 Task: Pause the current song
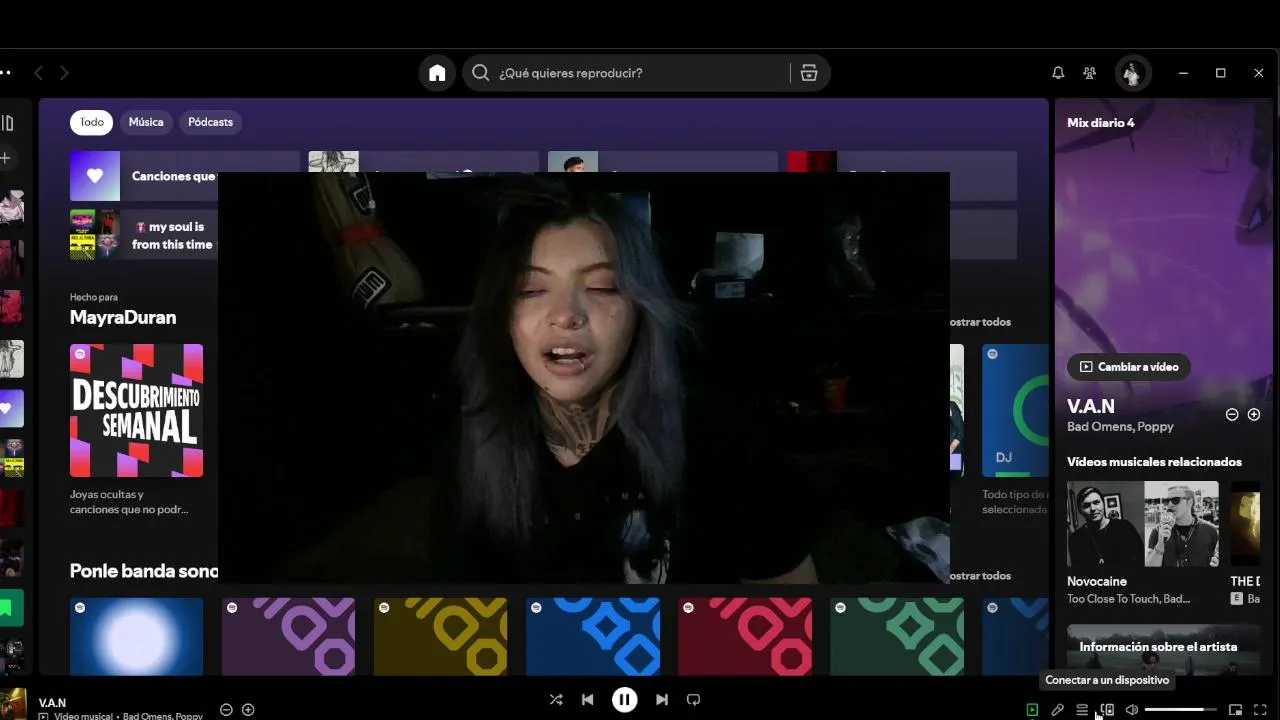[625, 700]
